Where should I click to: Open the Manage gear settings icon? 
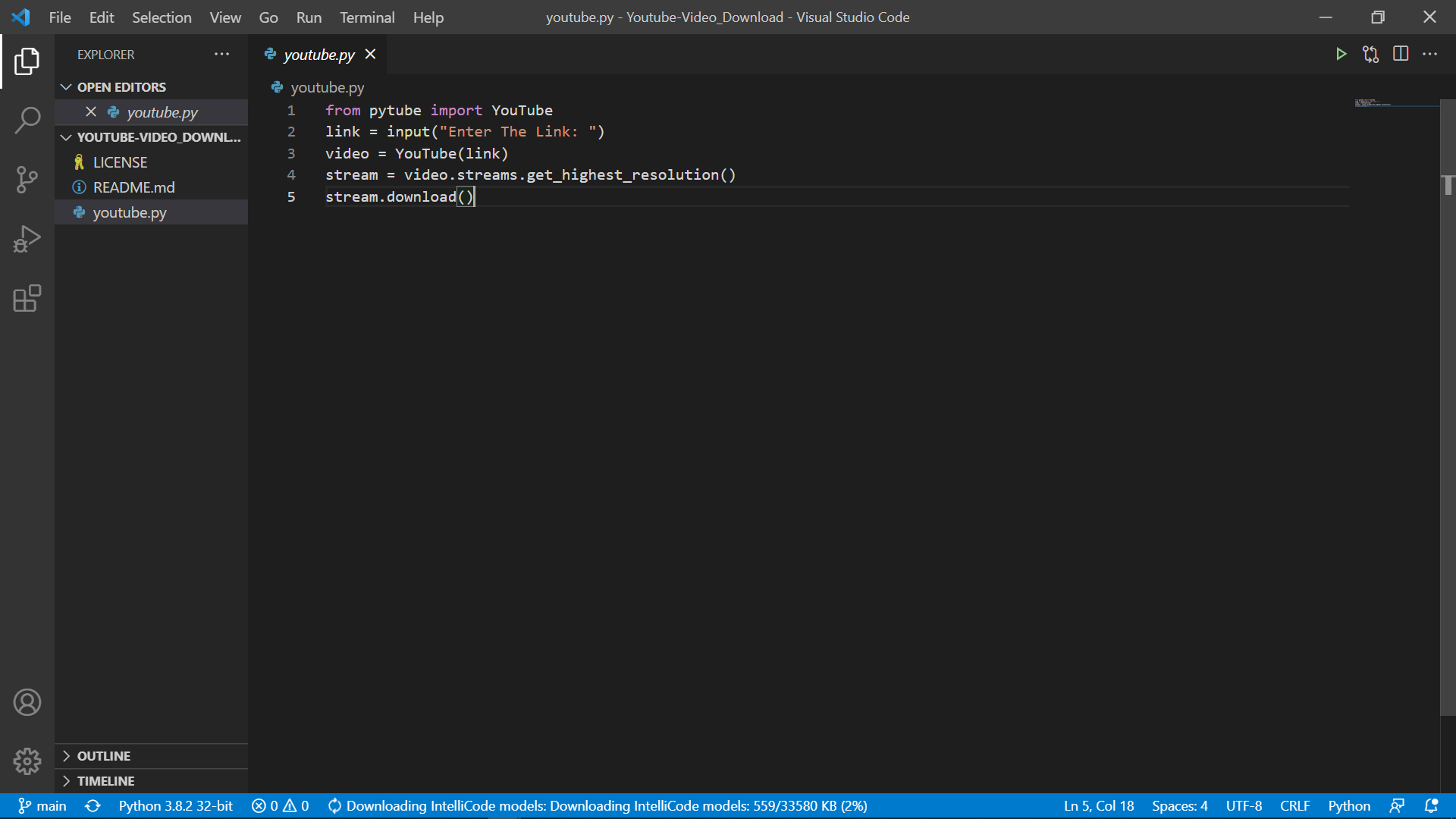pos(27,761)
